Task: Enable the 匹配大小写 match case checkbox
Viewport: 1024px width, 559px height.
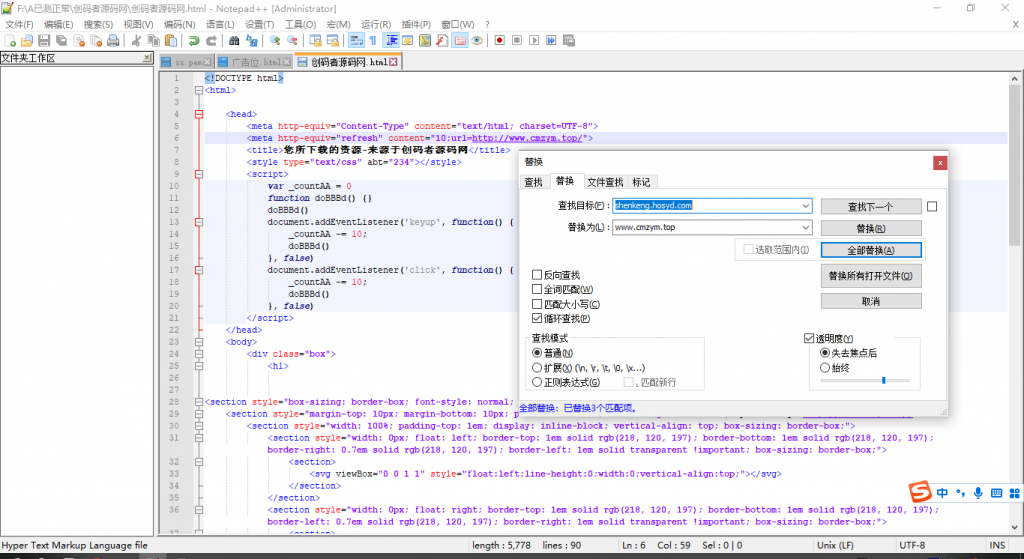Action: click(538, 304)
